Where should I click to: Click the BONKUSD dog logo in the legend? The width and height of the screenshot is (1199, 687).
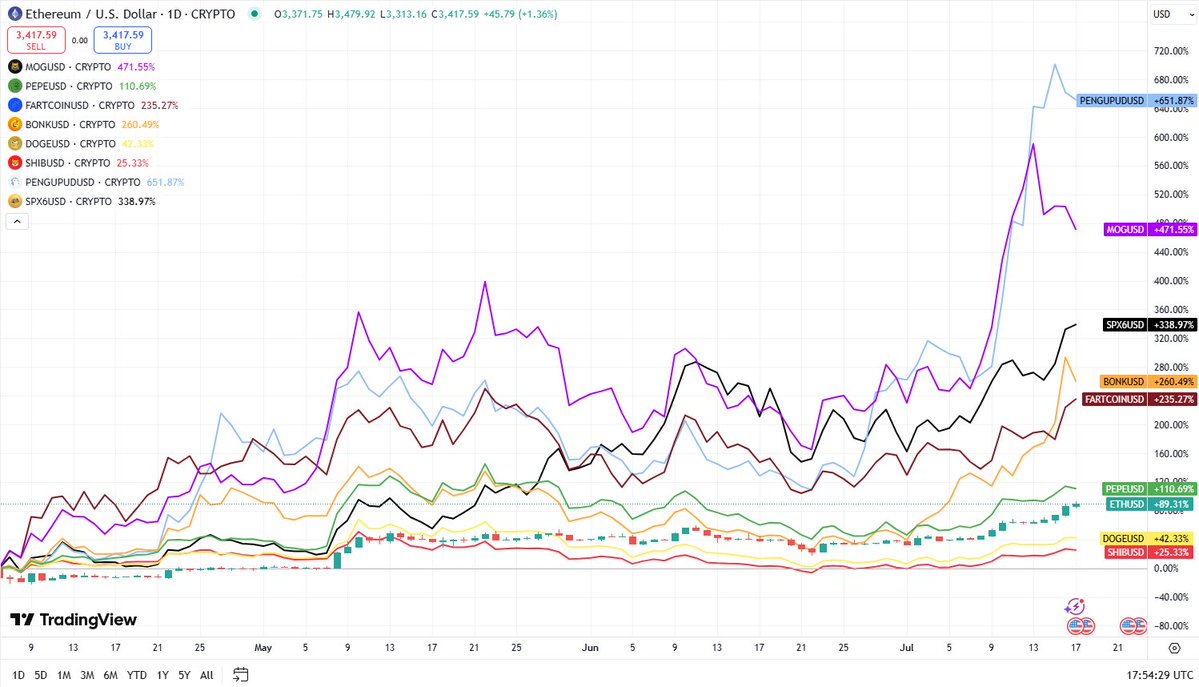15,124
